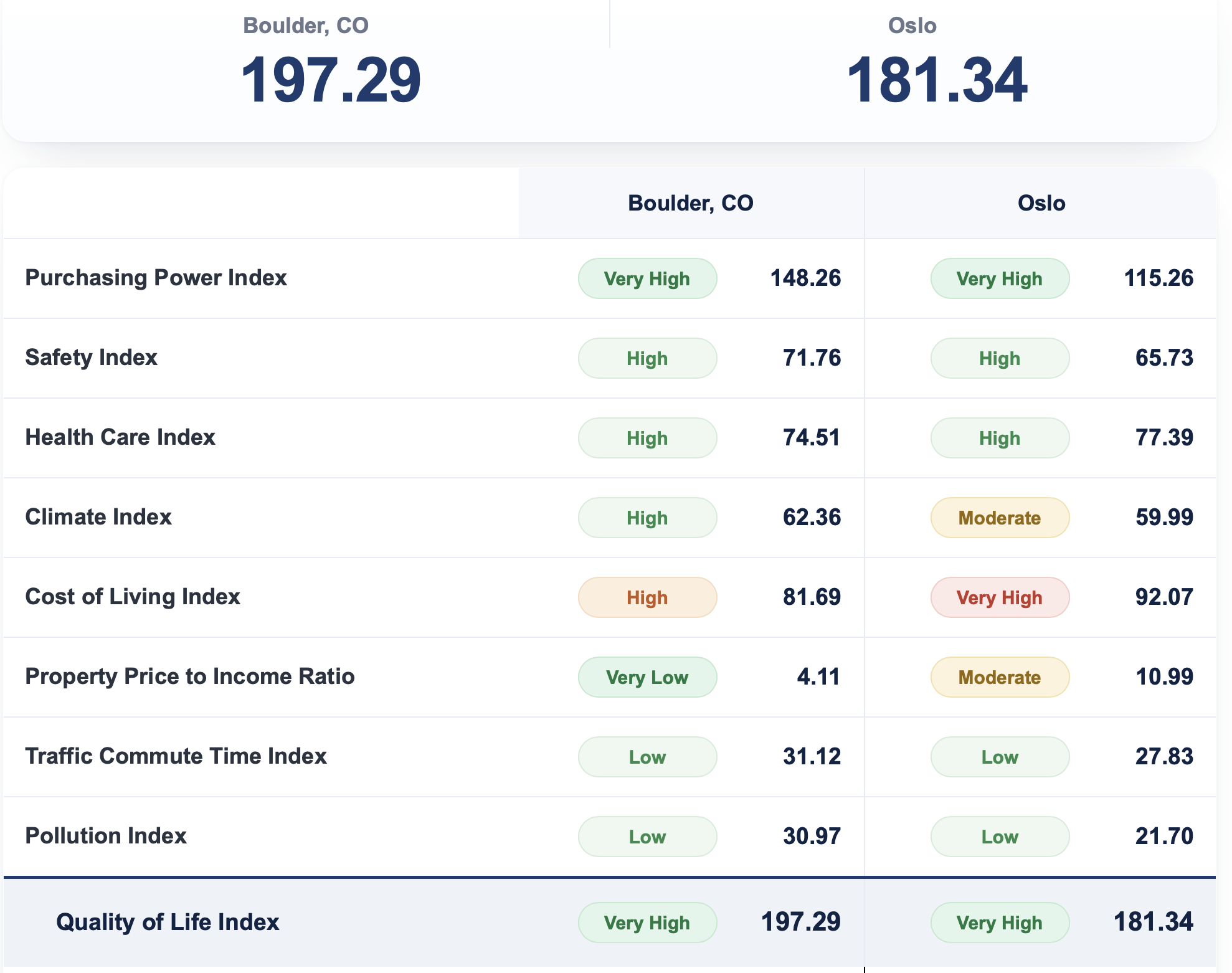Click the "Oslo" table column header

point(1041,203)
